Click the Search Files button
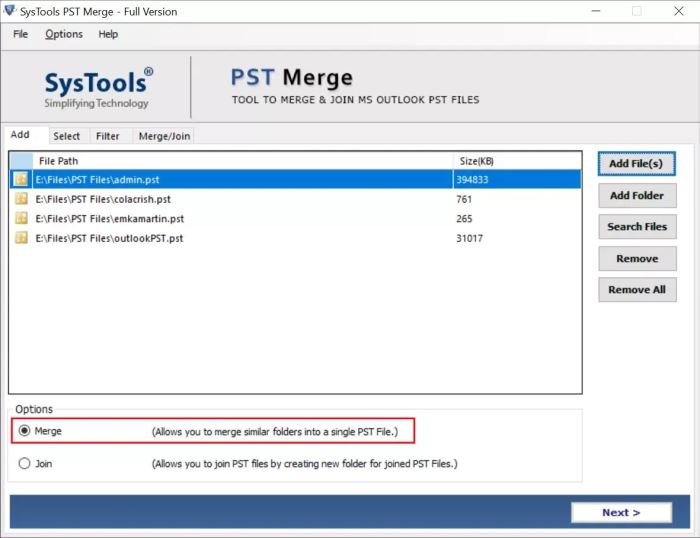Screen dimensions: 700x538 click(637, 227)
